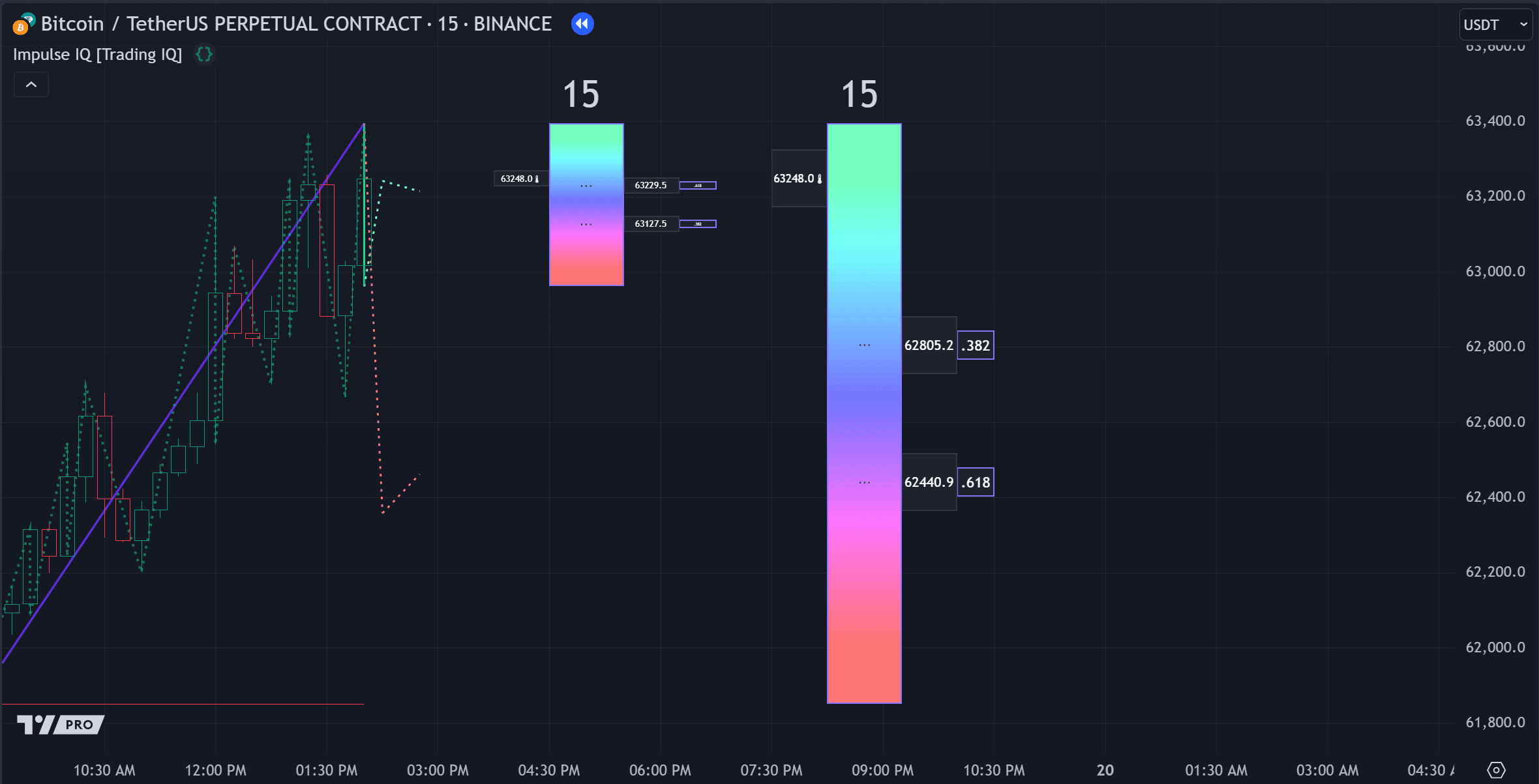Click the tall rainbow gradient bar
Screen dimensions: 1539x784
coord(864,413)
